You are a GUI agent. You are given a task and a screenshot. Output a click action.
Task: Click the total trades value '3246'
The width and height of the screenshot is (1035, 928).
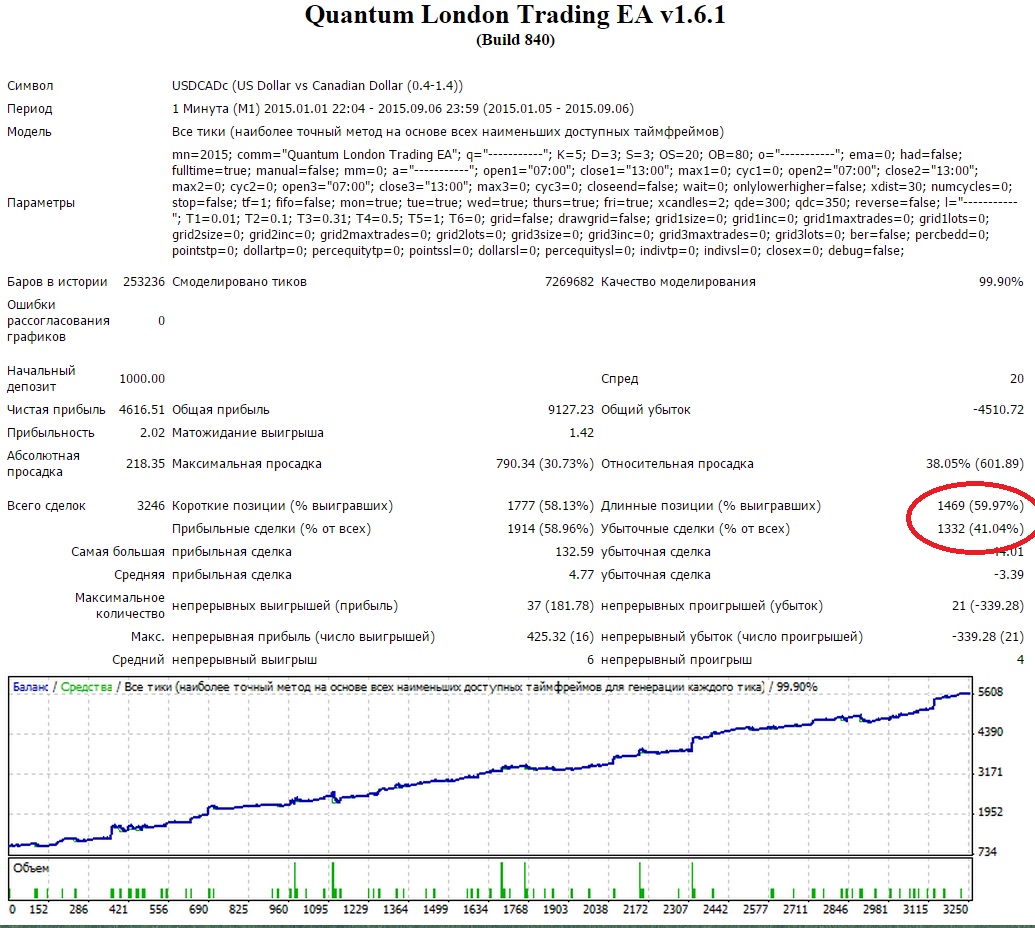click(x=151, y=506)
